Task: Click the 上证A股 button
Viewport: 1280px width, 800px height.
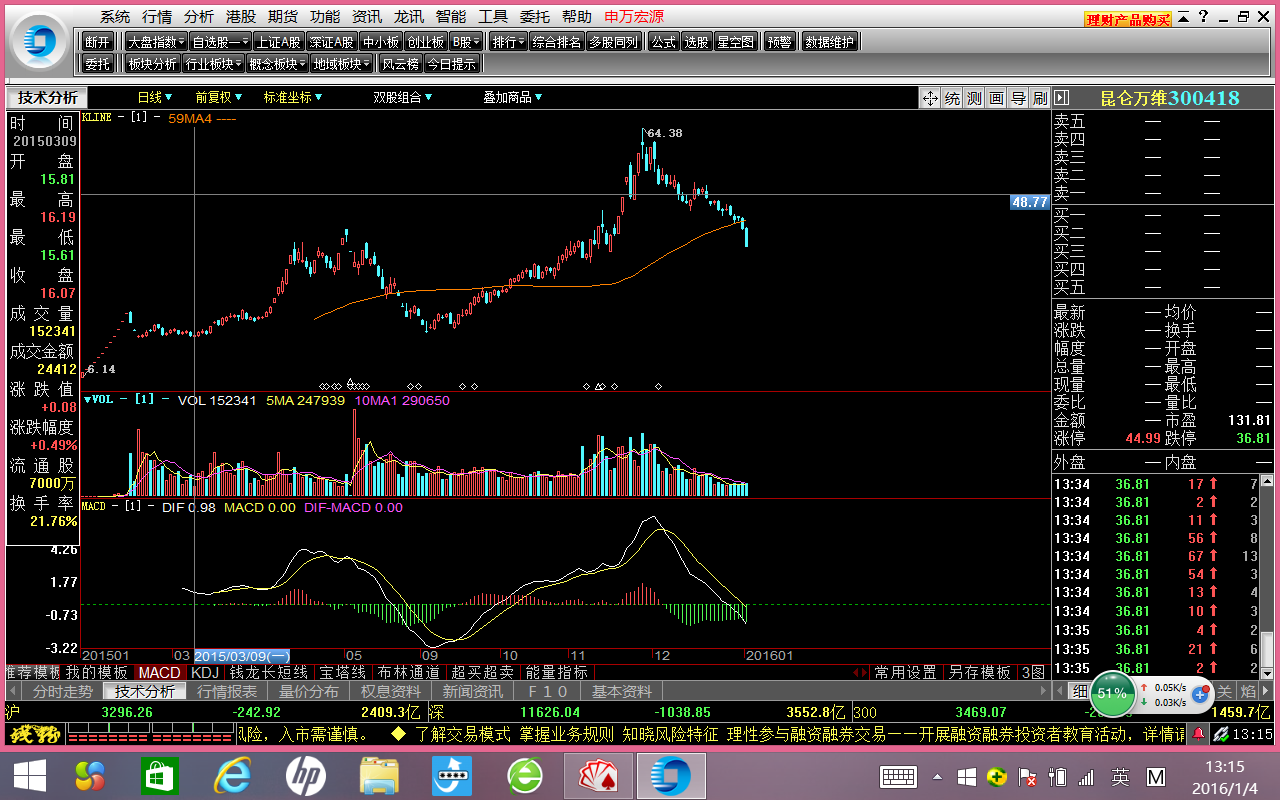Action: point(278,41)
